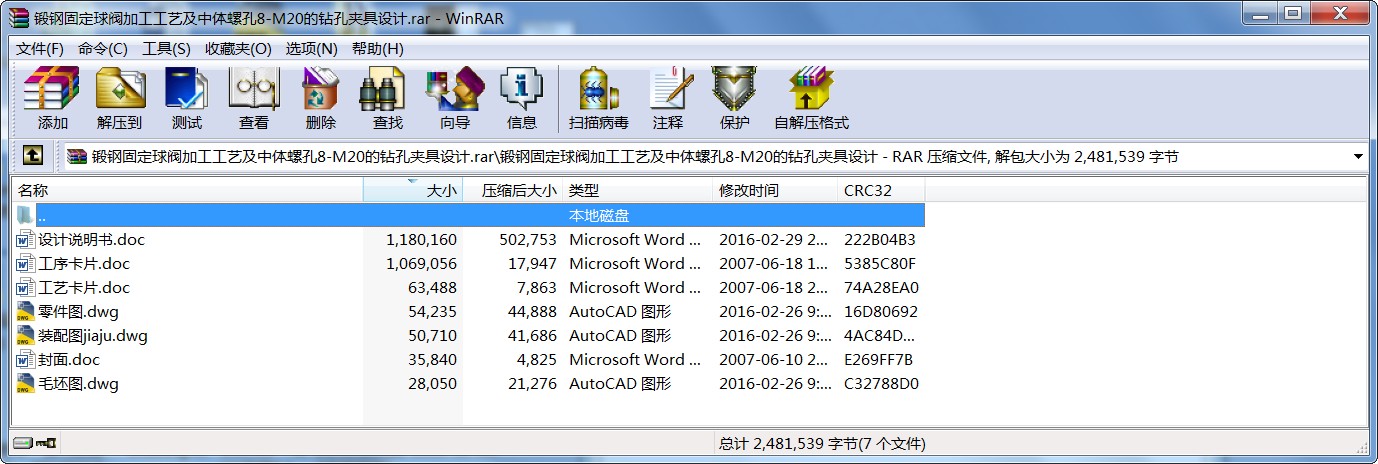Click the Word icon beside 封面.doc
The width and height of the screenshot is (1378, 464).
tap(26, 360)
